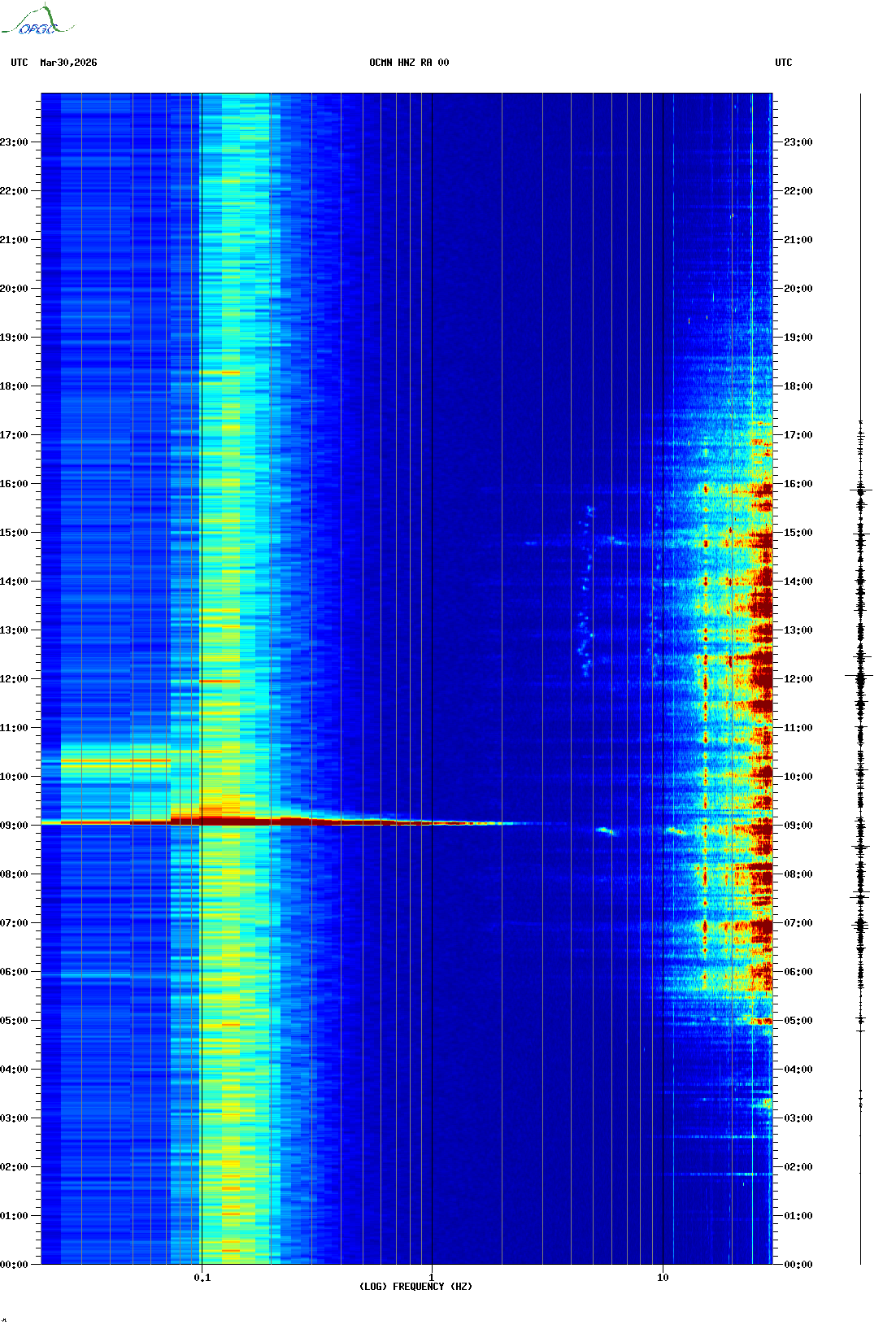
Task: Click the date label Mar30,2026
Action: coord(68,63)
